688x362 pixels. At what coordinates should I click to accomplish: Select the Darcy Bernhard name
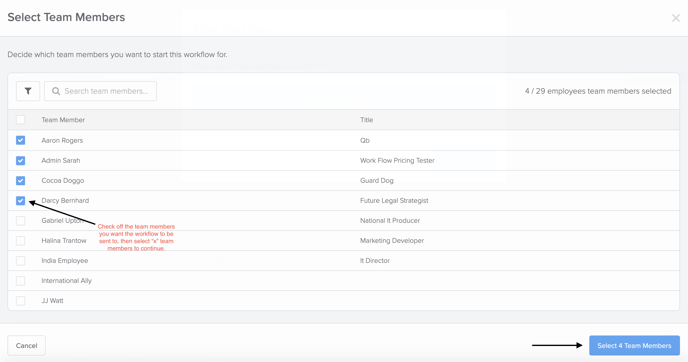(x=65, y=201)
